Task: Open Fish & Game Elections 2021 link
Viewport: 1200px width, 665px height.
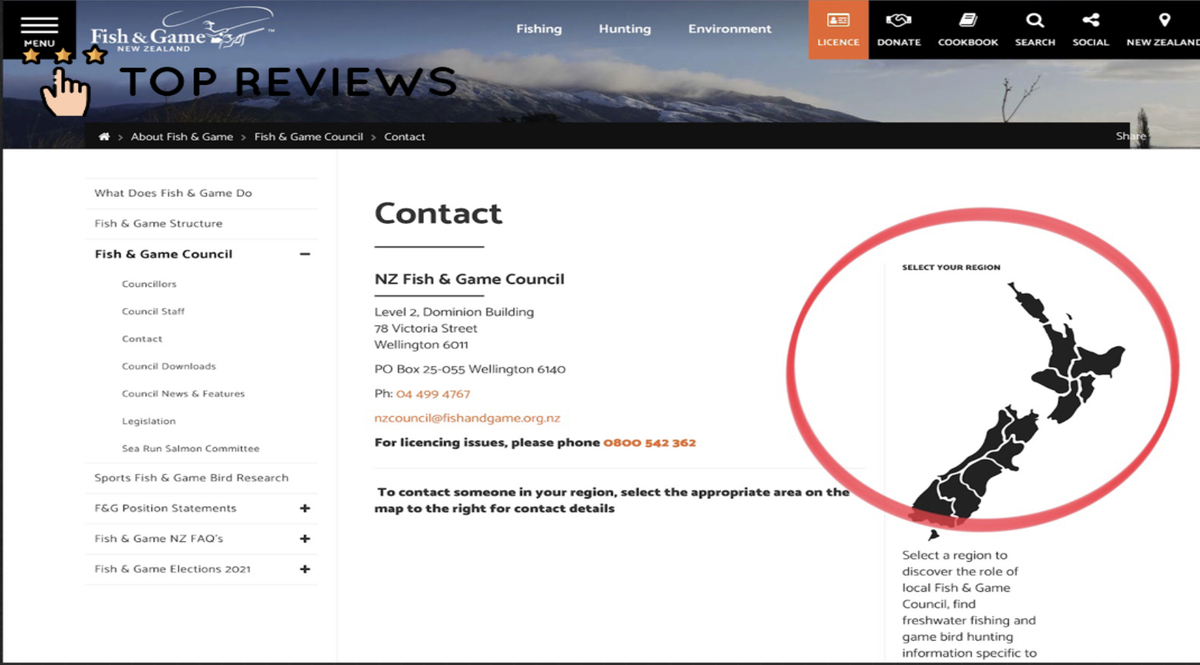Action: click(172, 569)
